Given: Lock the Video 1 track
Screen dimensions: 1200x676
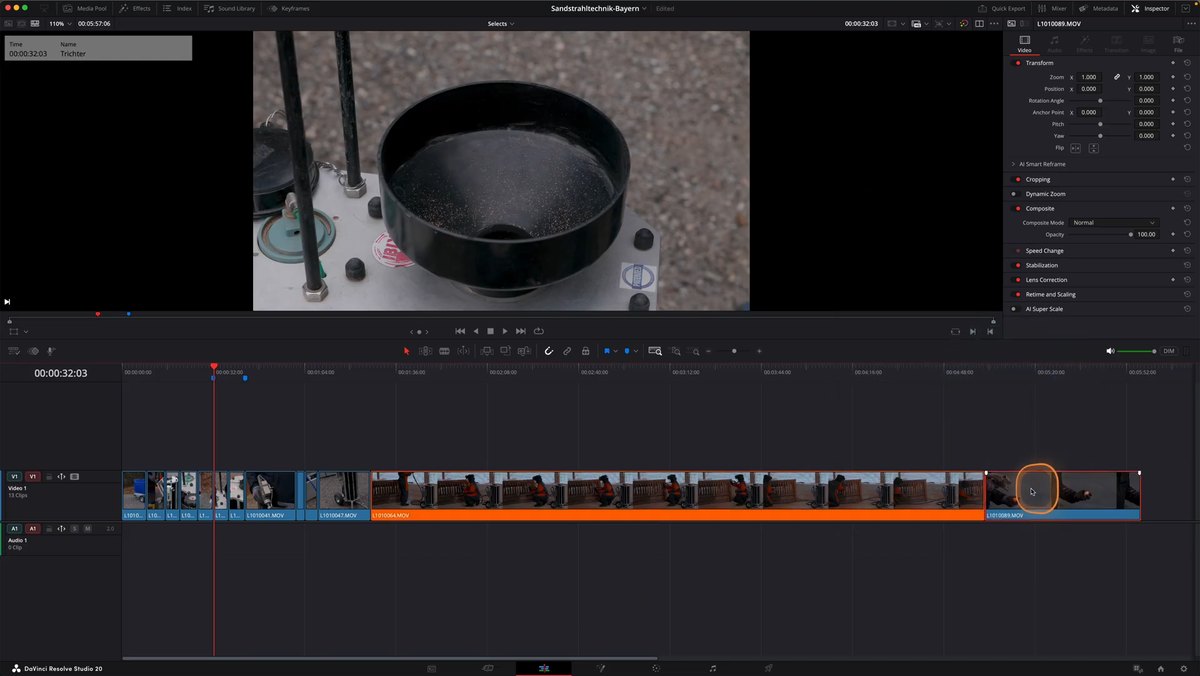Looking at the screenshot, I should click(x=49, y=477).
